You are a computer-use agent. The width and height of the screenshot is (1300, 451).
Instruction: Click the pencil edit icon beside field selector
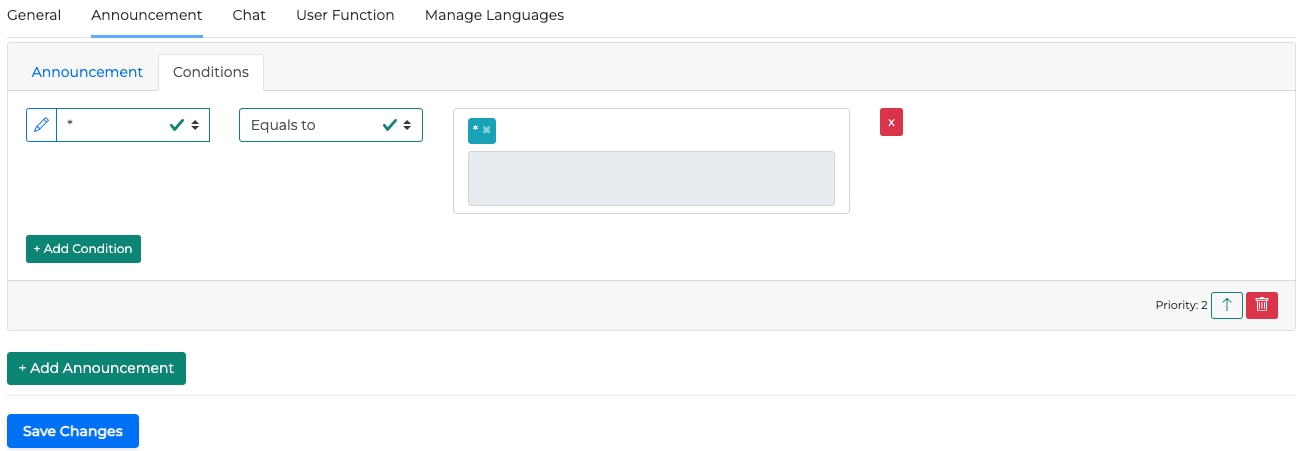pos(41,125)
